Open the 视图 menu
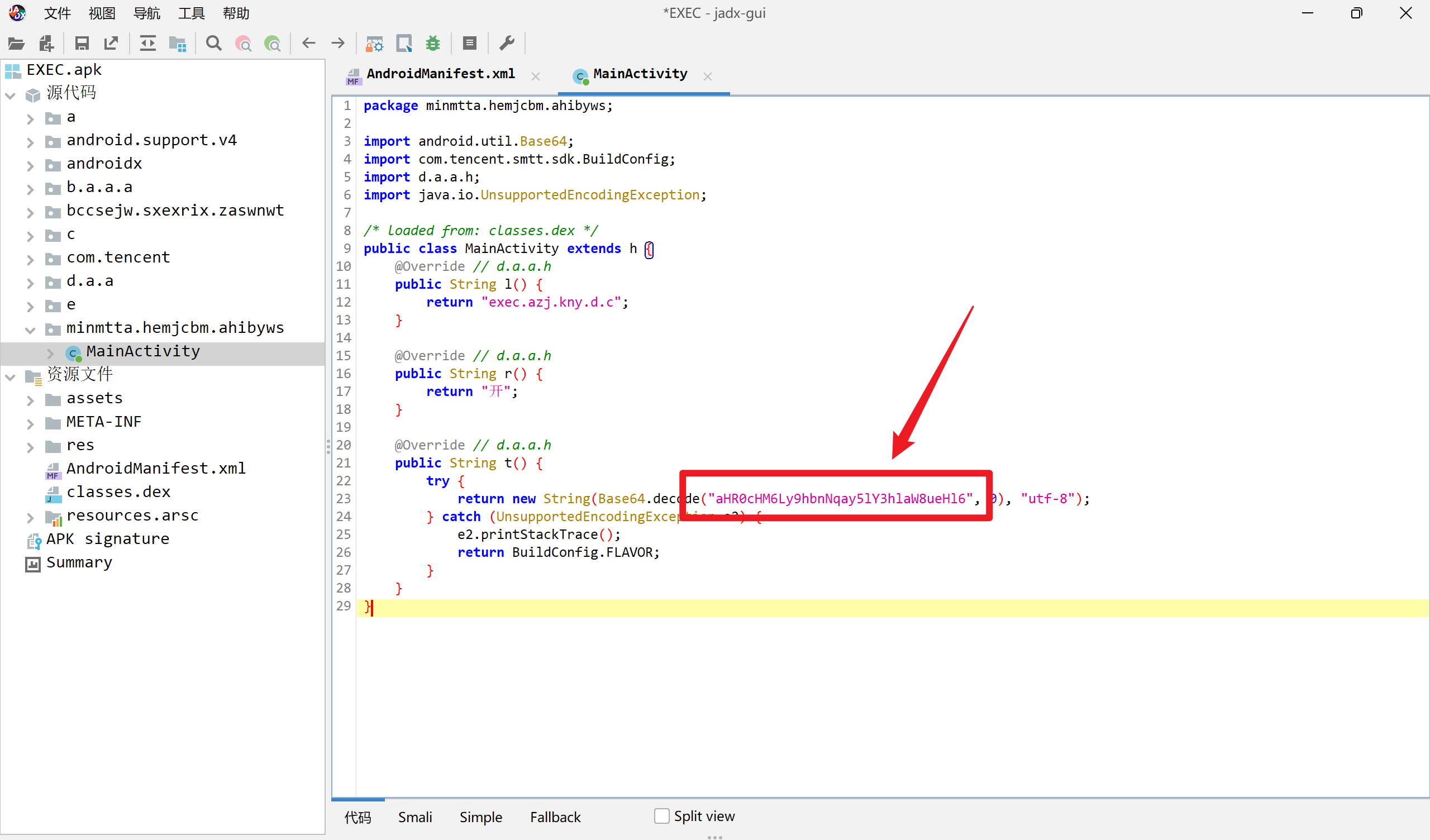This screenshot has height=840, width=1430. tap(102, 13)
